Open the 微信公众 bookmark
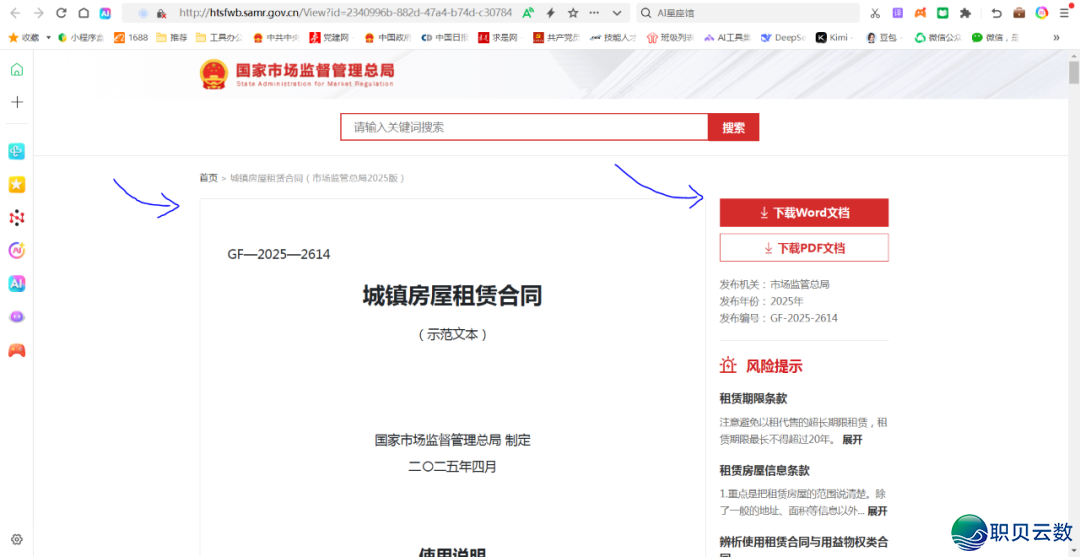 [937, 37]
